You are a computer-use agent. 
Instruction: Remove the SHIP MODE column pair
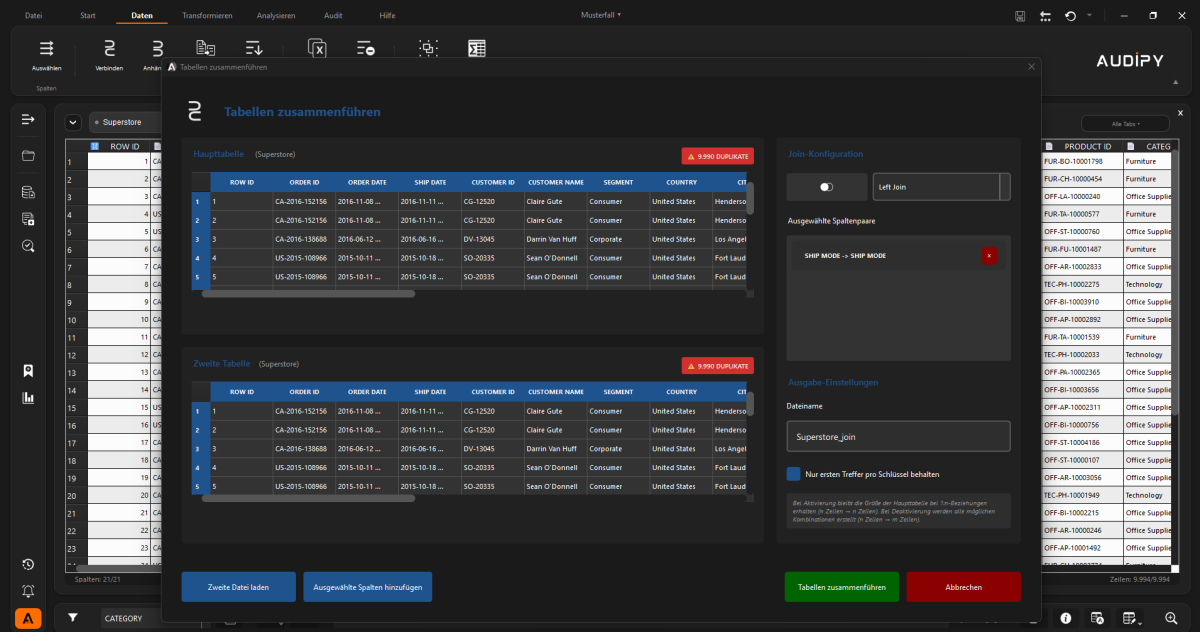(x=989, y=256)
